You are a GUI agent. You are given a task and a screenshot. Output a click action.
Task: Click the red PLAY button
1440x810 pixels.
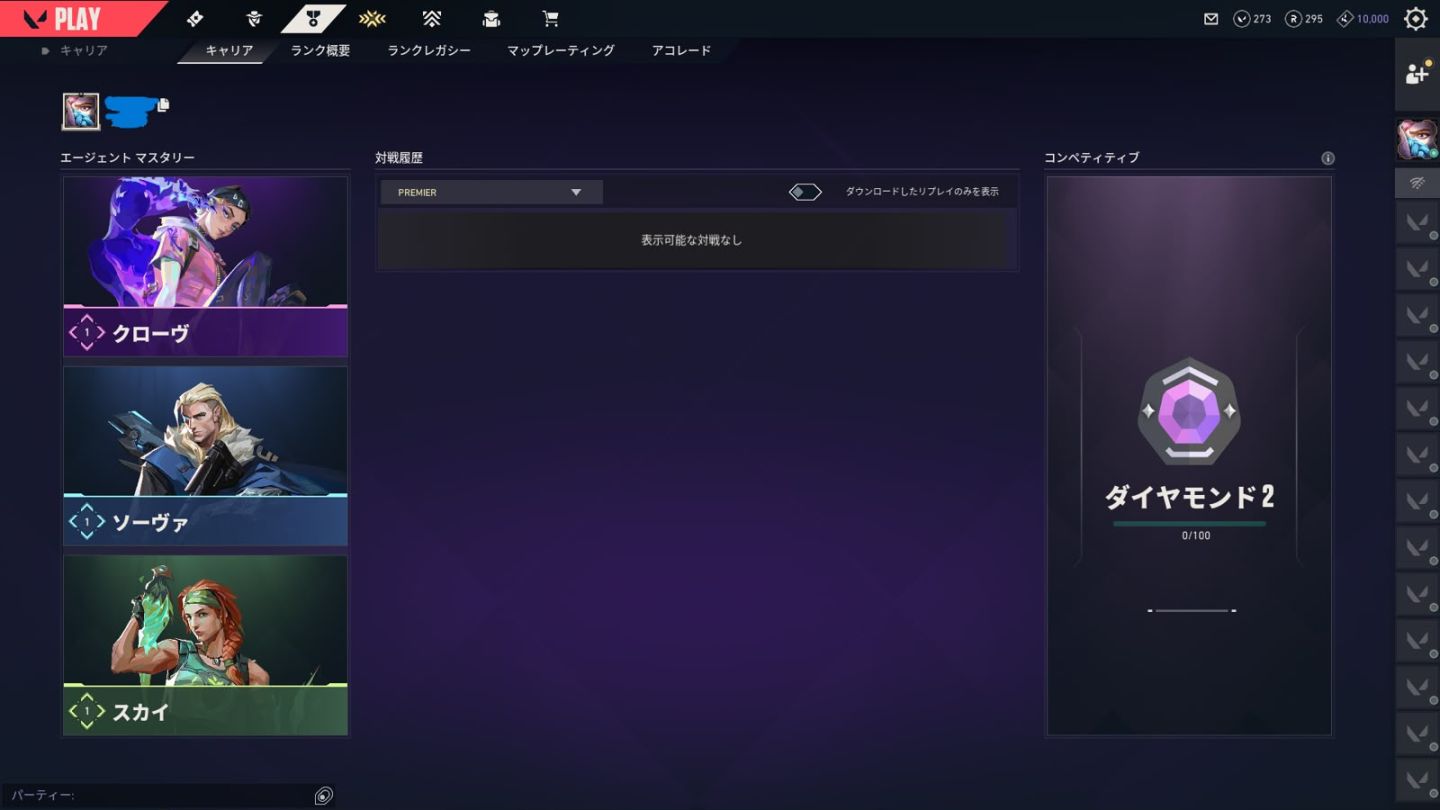(78, 18)
